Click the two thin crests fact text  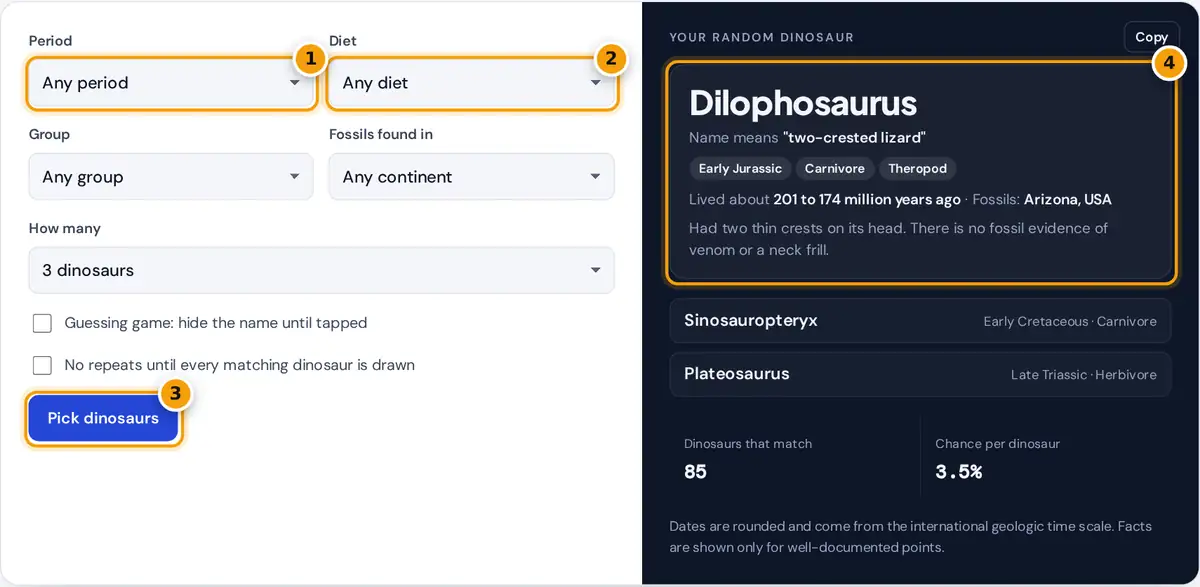(899, 239)
